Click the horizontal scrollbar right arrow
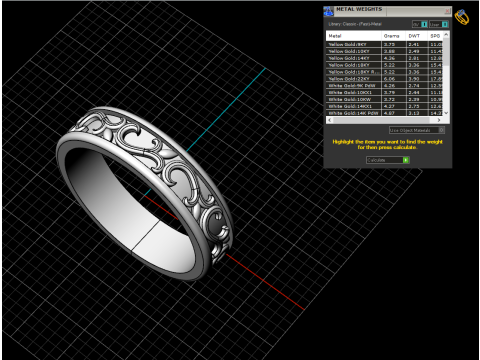The image size is (480, 360). (x=439, y=120)
